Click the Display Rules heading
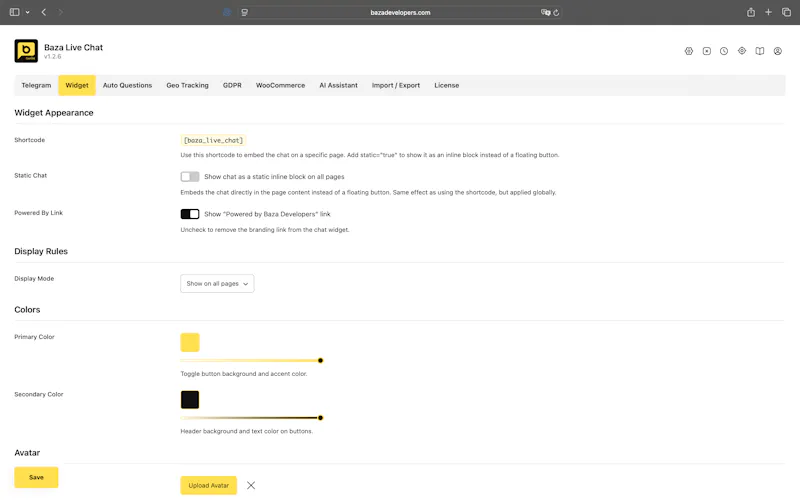The height and width of the screenshot is (500, 800). point(41,252)
